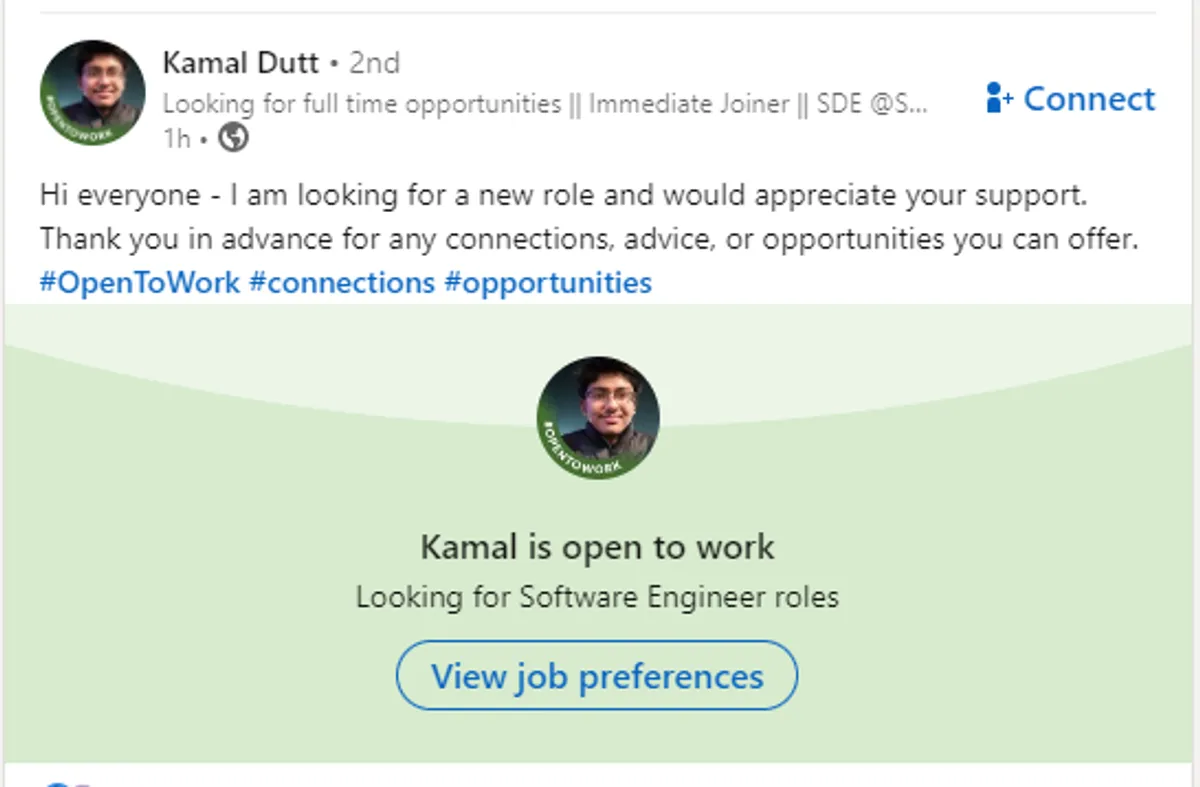Click post line starting 'Thank you in advance'
The height and width of the screenshot is (787, 1200).
(589, 240)
